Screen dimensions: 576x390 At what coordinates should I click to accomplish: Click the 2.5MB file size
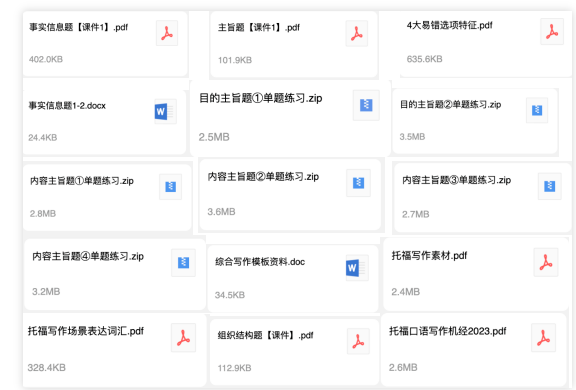[x=214, y=137]
